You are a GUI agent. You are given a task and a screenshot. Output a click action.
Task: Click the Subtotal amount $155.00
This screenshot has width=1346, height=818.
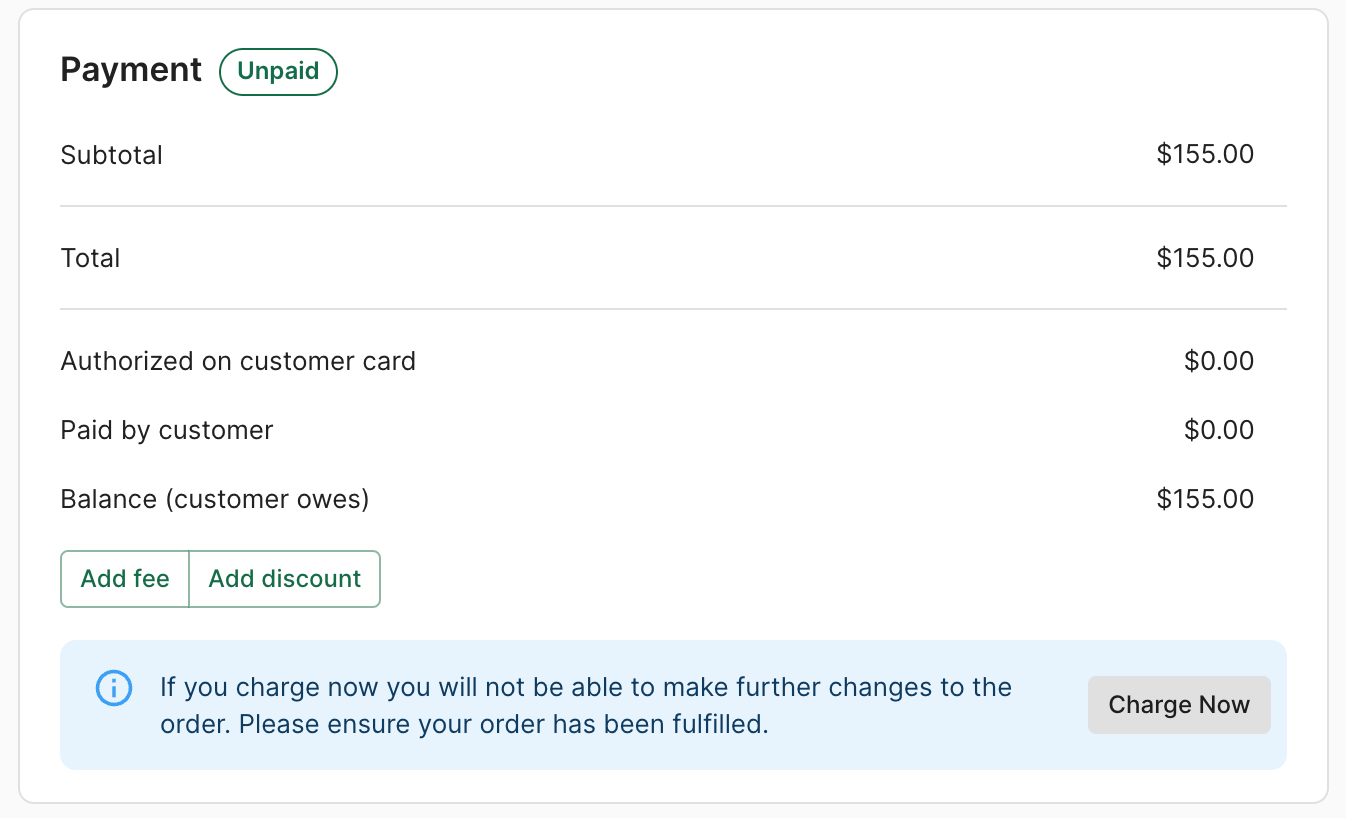click(1205, 154)
